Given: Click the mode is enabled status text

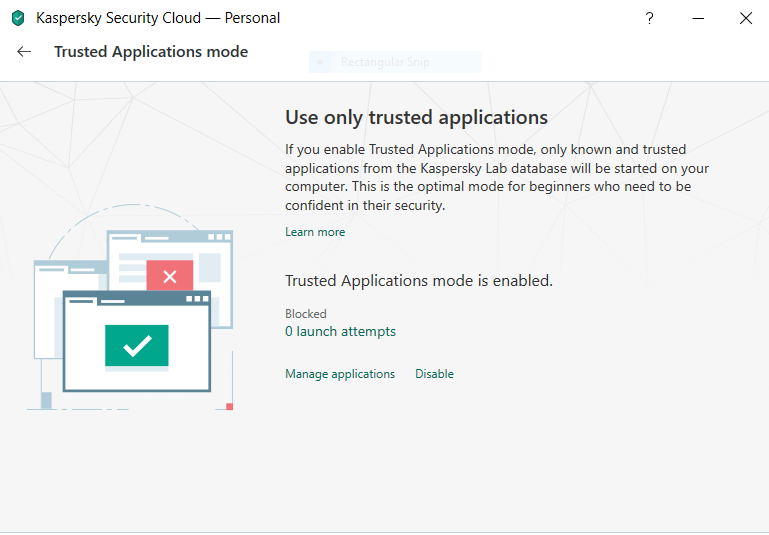Looking at the screenshot, I should (x=418, y=281).
